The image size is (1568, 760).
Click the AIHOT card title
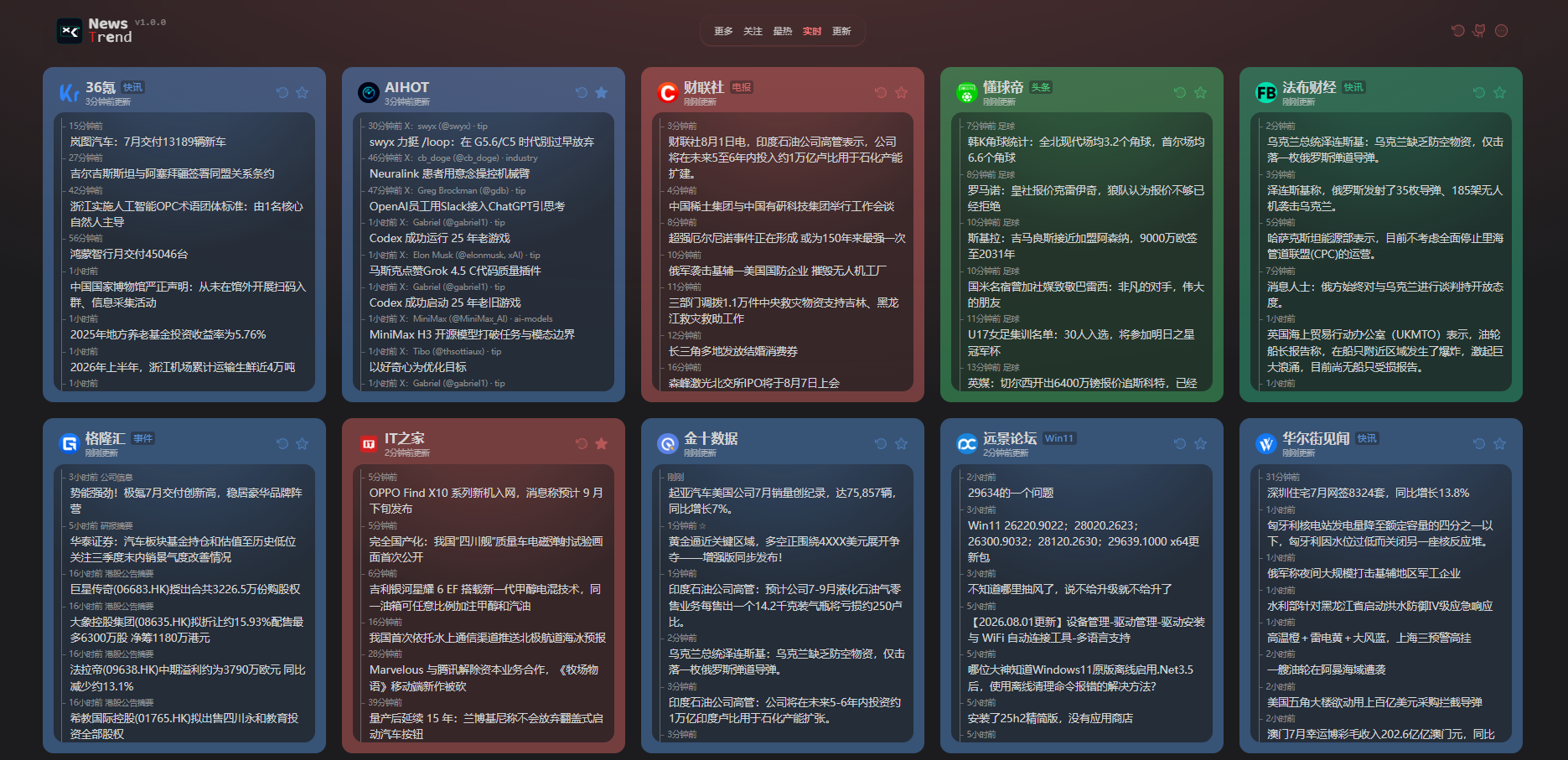coord(406,87)
